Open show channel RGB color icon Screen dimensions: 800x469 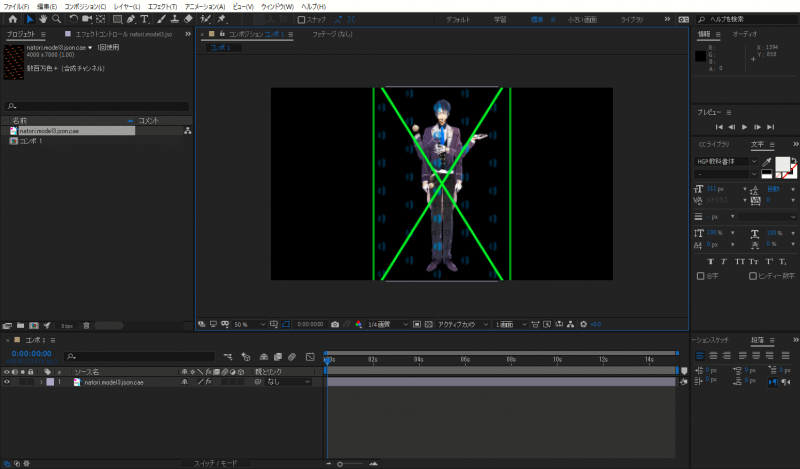click(x=358, y=325)
